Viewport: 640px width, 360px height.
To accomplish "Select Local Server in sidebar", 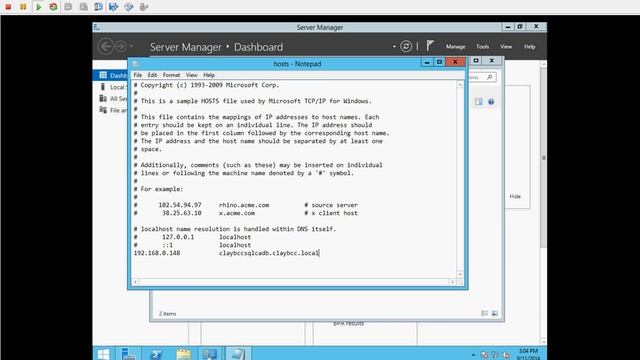I will tap(110, 87).
